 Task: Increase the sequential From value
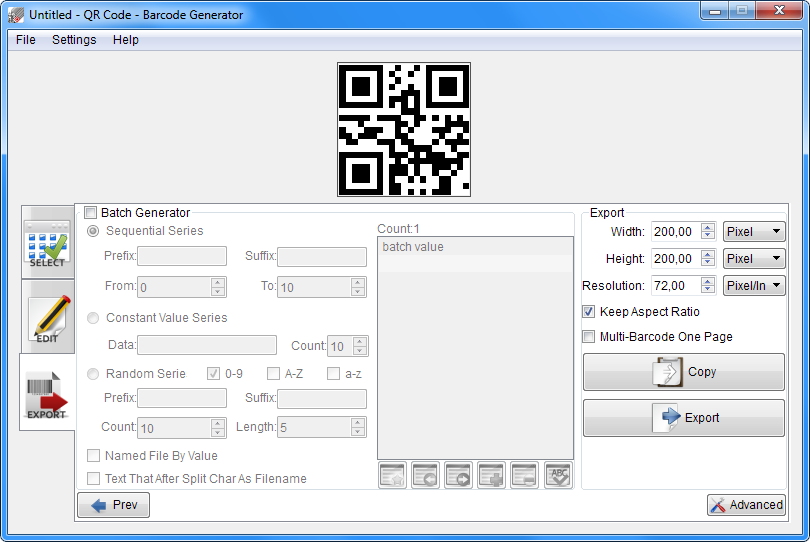click(218, 283)
